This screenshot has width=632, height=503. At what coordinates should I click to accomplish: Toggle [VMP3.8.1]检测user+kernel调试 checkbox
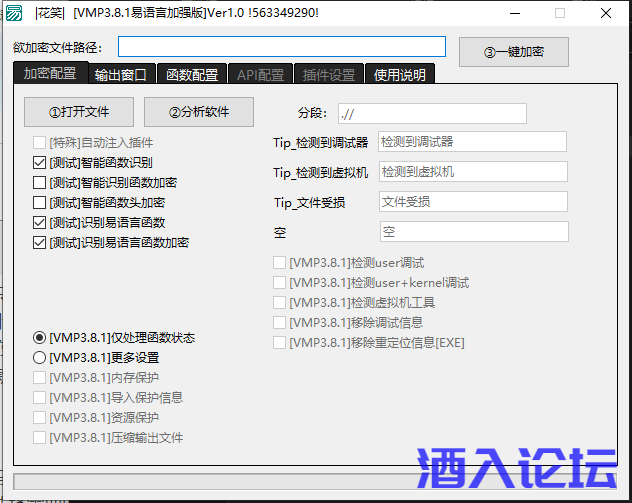[279, 283]
